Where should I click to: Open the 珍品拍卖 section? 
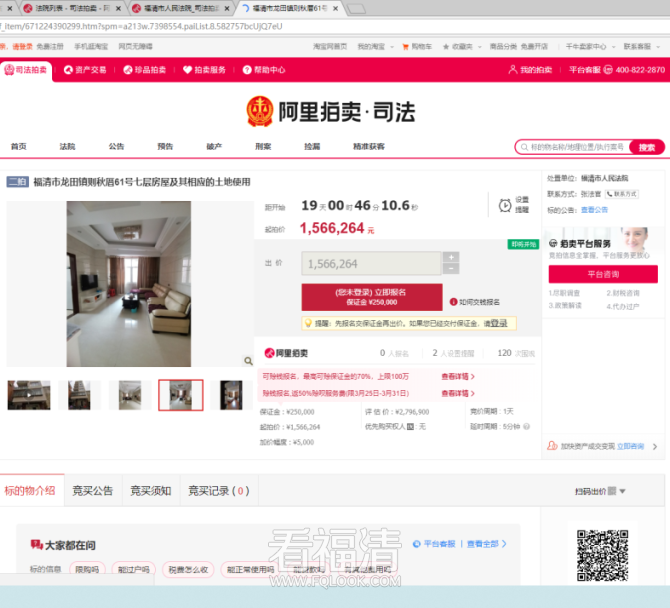pyautogui.click(x=144, y=70)
